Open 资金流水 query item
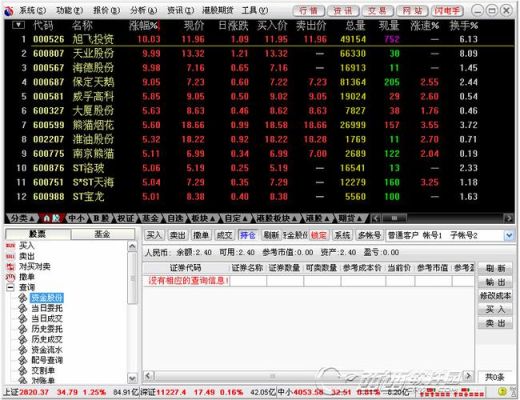Viewport: 520px width, 400px height. pyautogui.click(x=47, y=350)
